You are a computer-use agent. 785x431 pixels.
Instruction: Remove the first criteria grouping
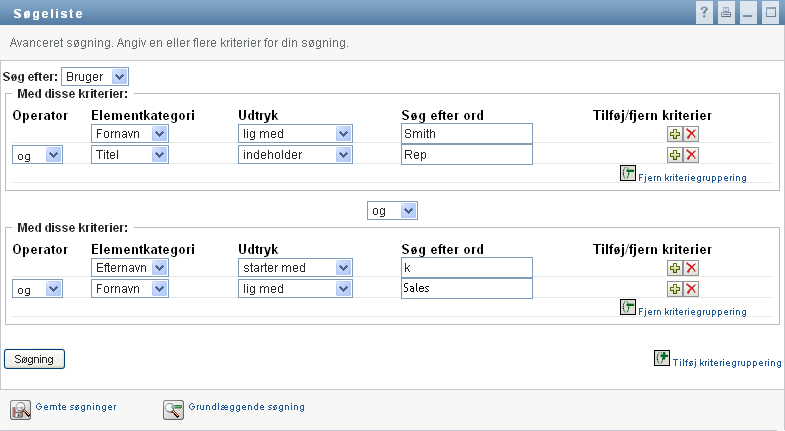click(684, 177)
